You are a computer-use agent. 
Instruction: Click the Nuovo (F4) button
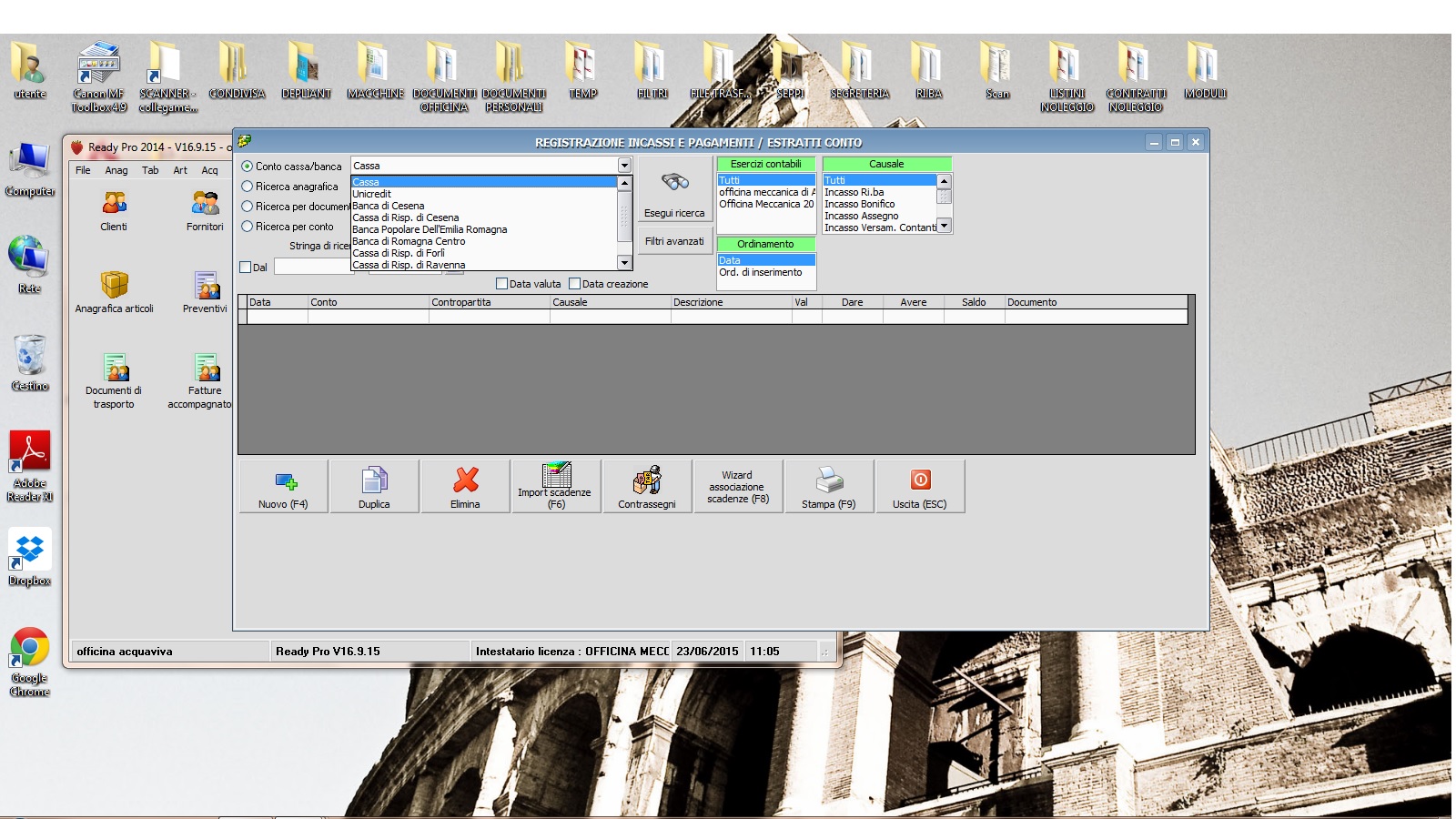[x=283, y=487]
